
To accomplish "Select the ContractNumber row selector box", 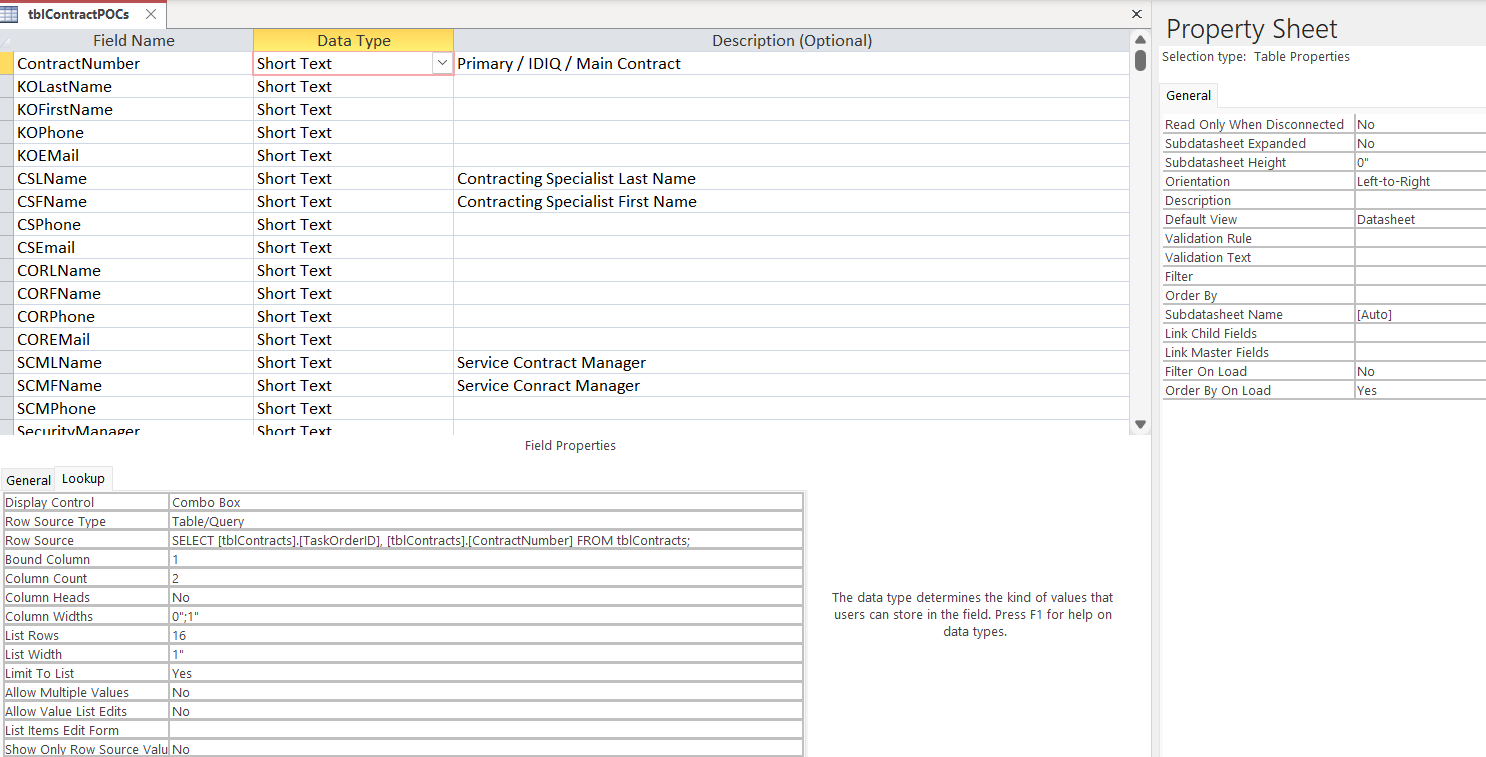I will coord(7,63).
